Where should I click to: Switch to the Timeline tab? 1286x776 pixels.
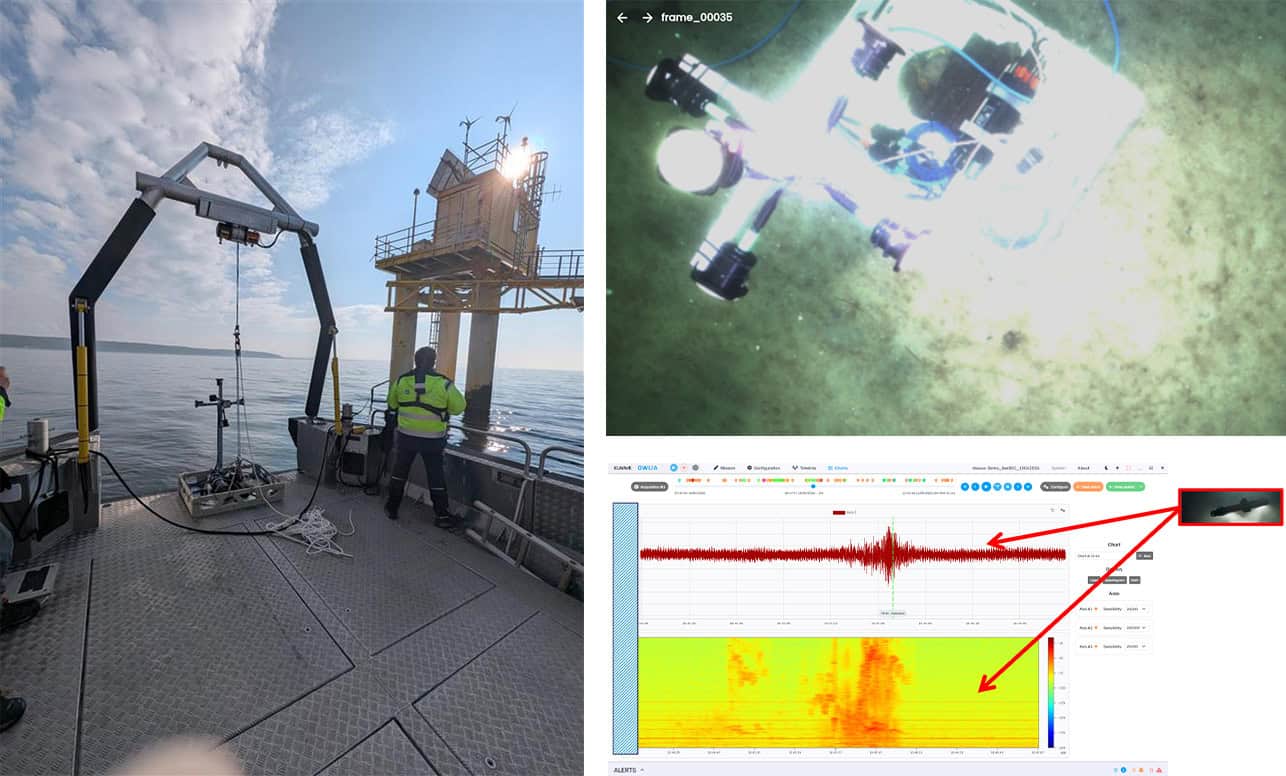pyautogui.click(x=804, y=468)
